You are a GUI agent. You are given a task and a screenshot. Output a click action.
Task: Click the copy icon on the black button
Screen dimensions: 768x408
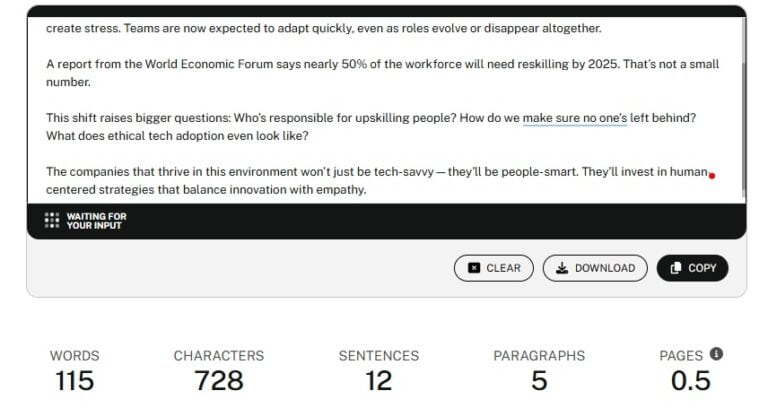point(676,268)
